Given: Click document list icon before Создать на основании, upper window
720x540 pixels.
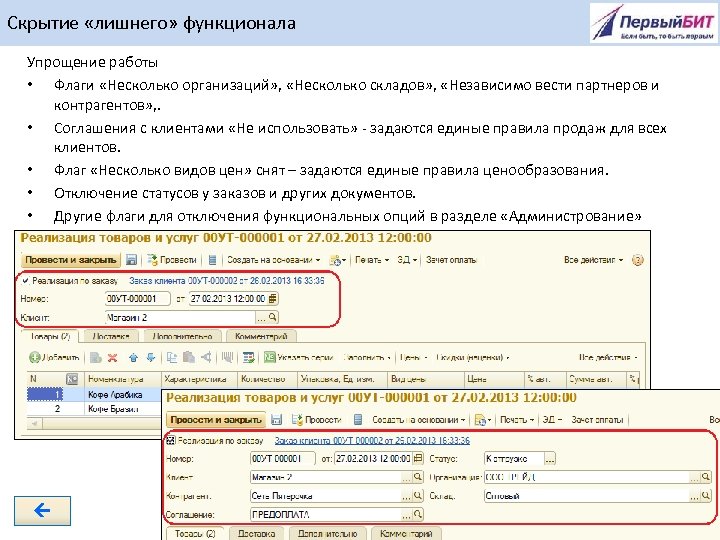Looking at the screenshot, I should 212,260.
